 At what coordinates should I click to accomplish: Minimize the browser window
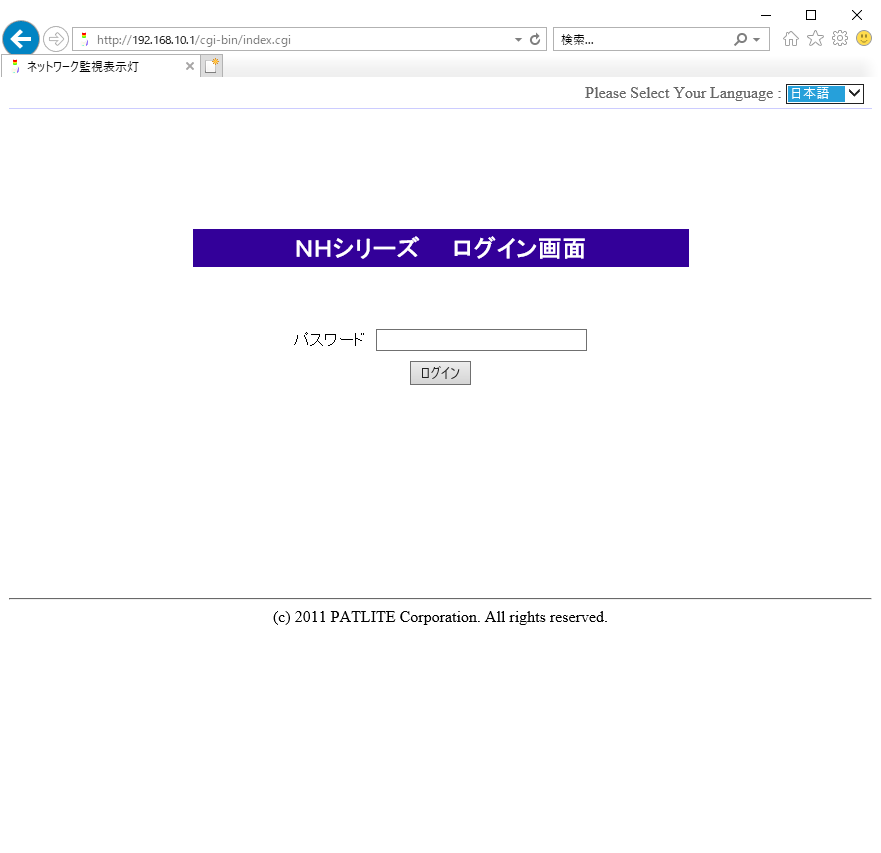coord(766,15)
